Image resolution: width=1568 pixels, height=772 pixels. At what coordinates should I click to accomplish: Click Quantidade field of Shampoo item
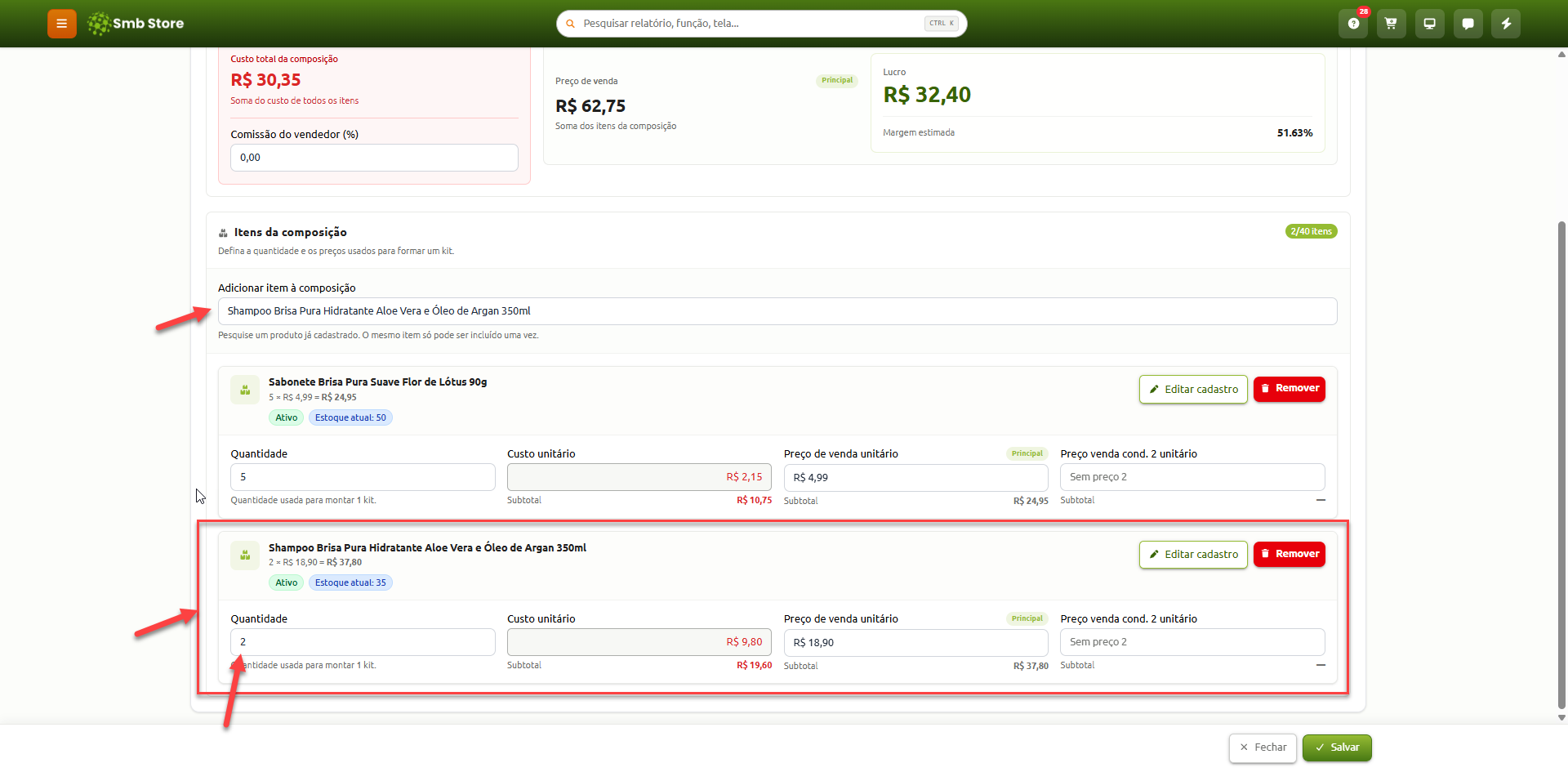coord(363,642)
